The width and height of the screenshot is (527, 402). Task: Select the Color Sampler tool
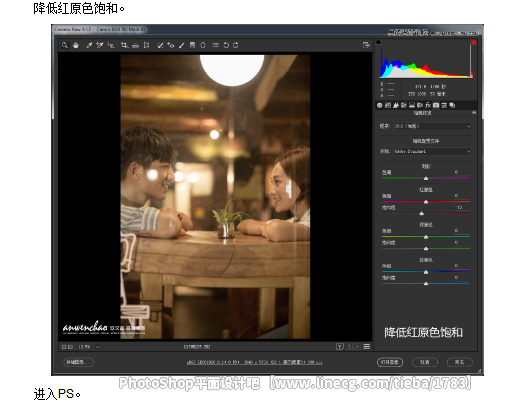(99, 45)
